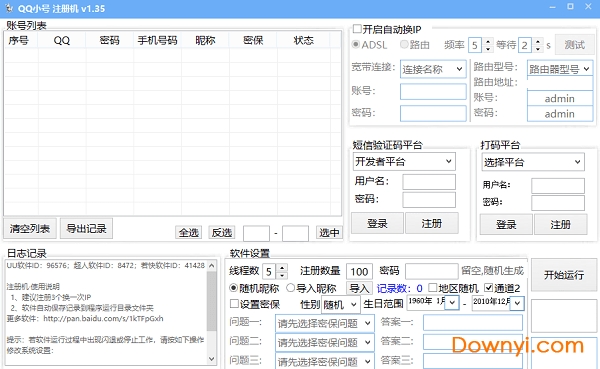Open the 宽带连接 连接名称 dropdown

[x=433, y=69]
